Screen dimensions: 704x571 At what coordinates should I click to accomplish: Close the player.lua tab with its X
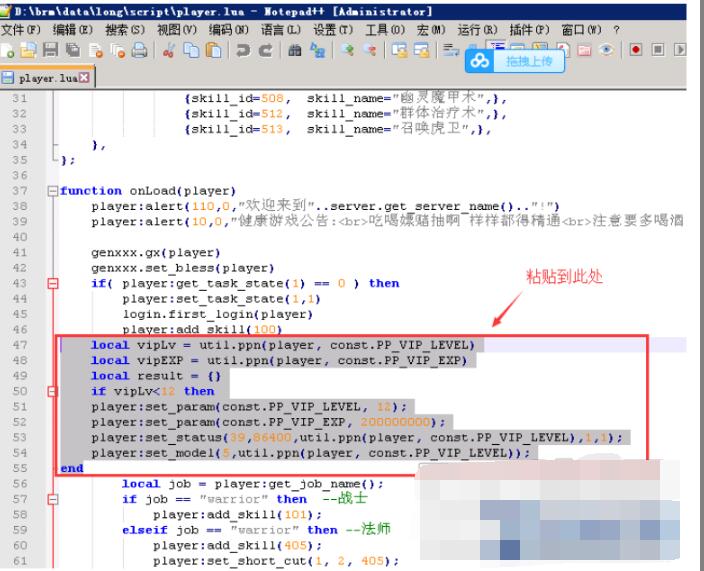(x=84, y=78)
